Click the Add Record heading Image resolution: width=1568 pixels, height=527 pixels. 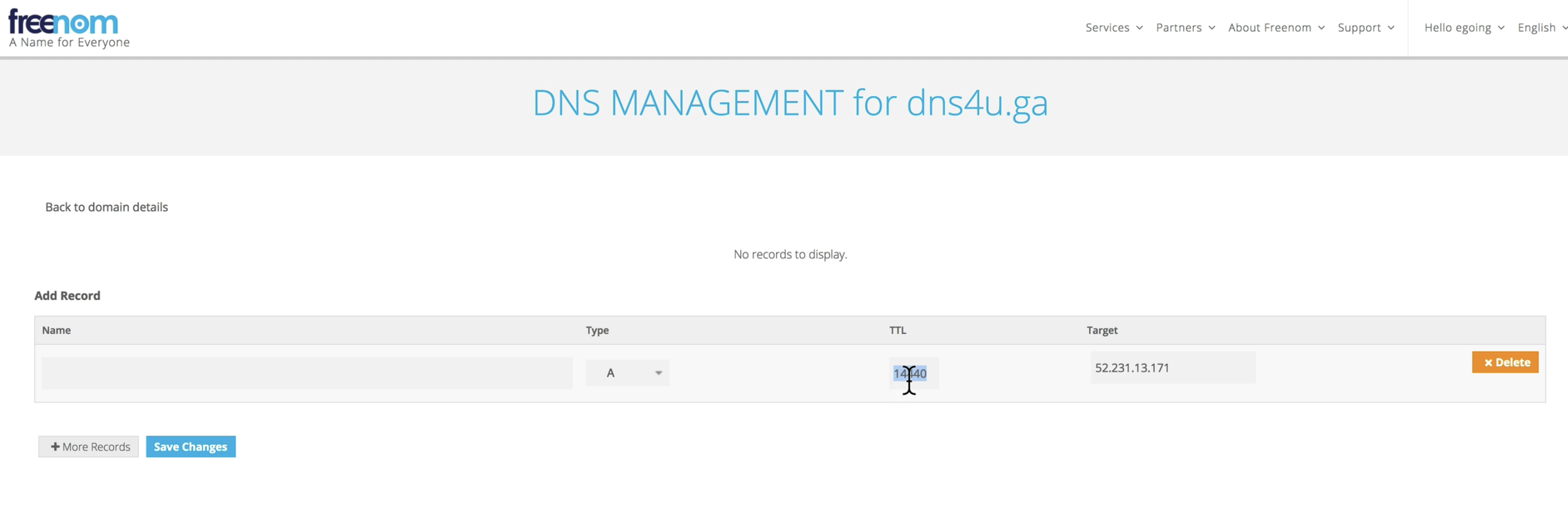click(x=67, y=296)
